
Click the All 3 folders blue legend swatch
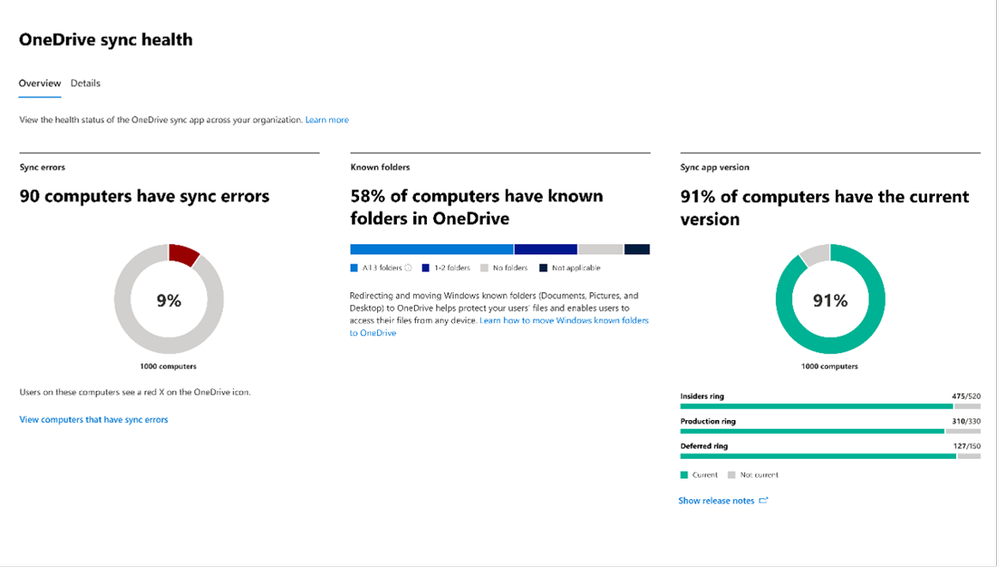point(354,268)
